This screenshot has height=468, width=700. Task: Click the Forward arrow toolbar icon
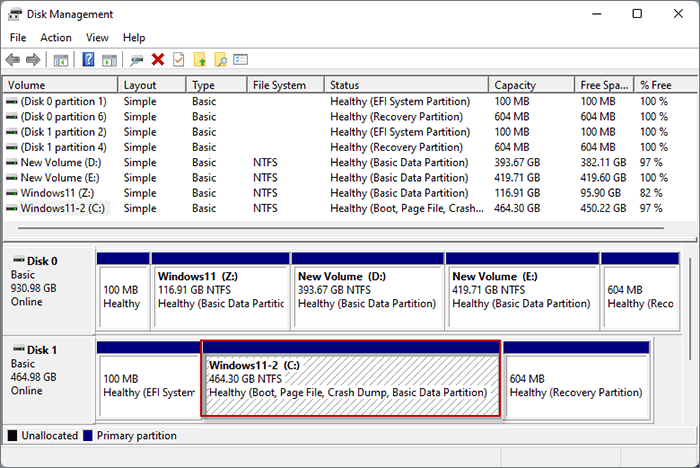(x=33, y=60)
